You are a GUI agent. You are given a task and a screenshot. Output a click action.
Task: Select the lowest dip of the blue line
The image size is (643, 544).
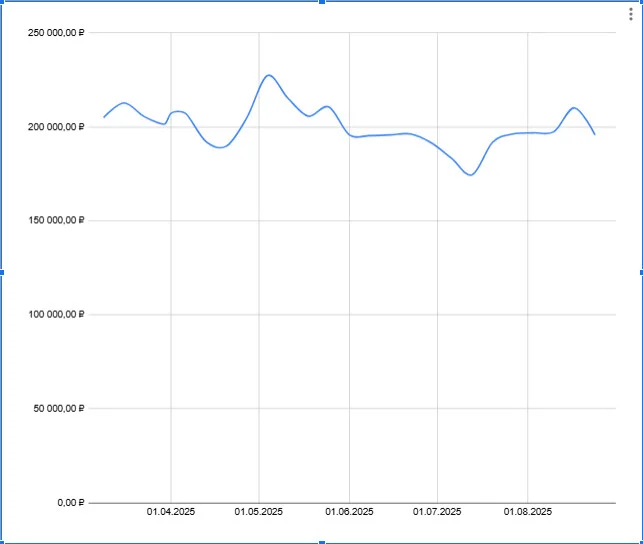471,175
